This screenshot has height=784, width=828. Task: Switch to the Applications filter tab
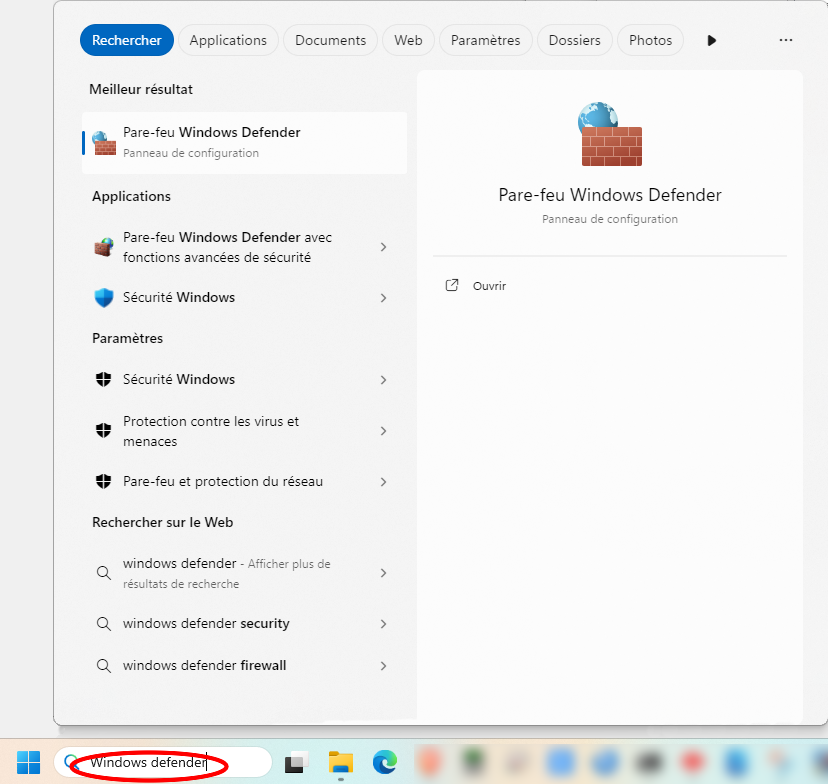click(228, 40)
